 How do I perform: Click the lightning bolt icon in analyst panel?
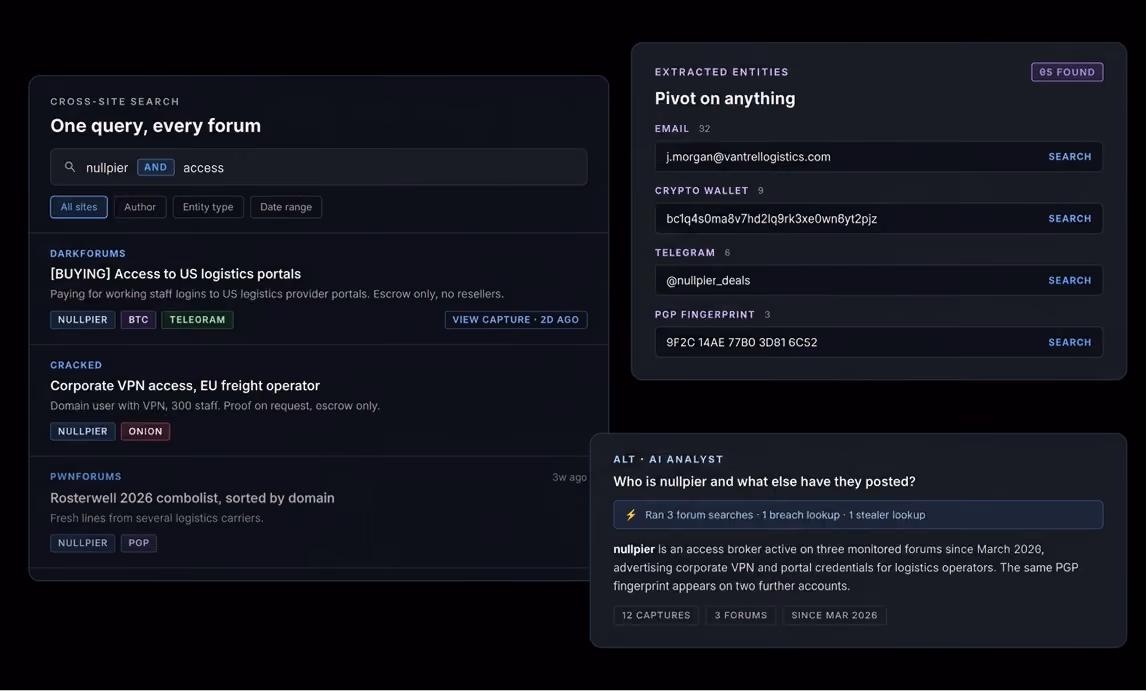point(631,515)
